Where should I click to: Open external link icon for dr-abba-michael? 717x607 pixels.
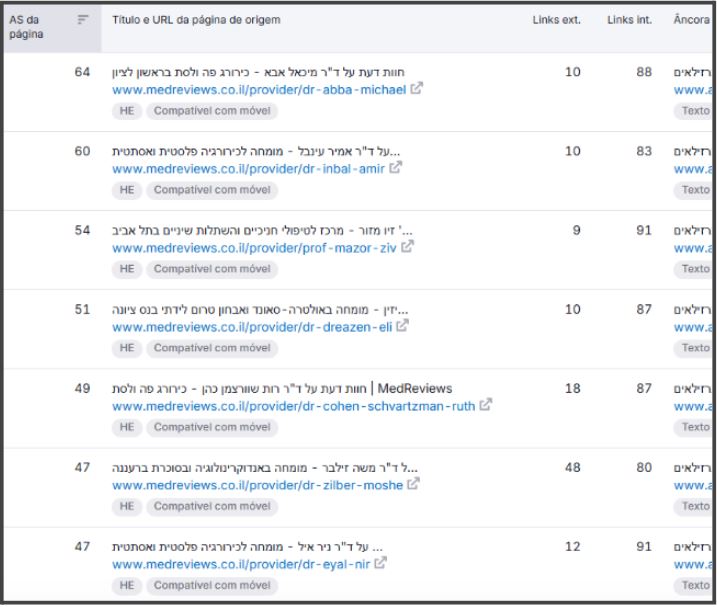(x=417, y=88)
